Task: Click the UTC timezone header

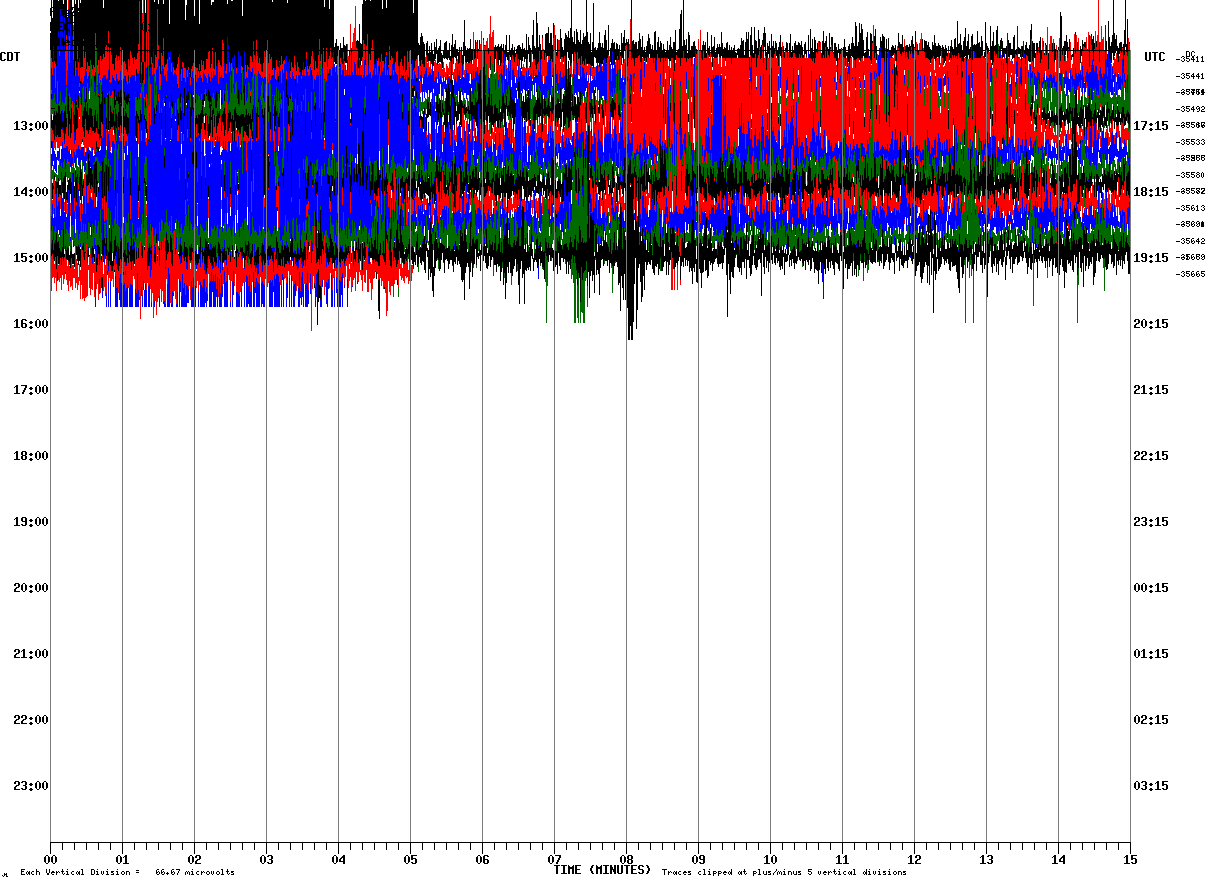Action: click(1155, 57)
